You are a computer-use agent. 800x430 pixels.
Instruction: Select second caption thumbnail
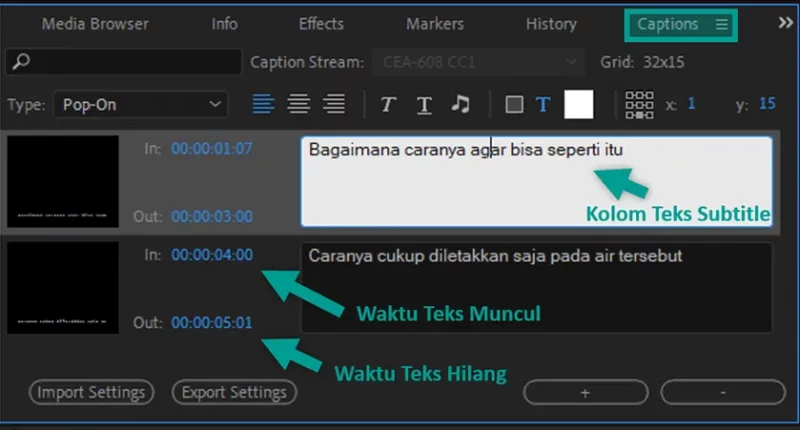tap(63, 288)
